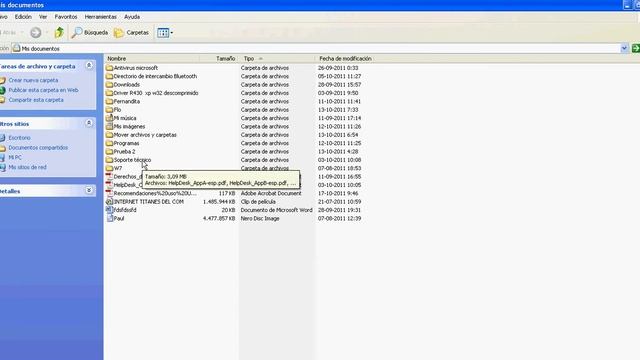640x360 pixels.
Task: Select Directorio de intercambio Bluetooth folder icon
Action: 109,76
